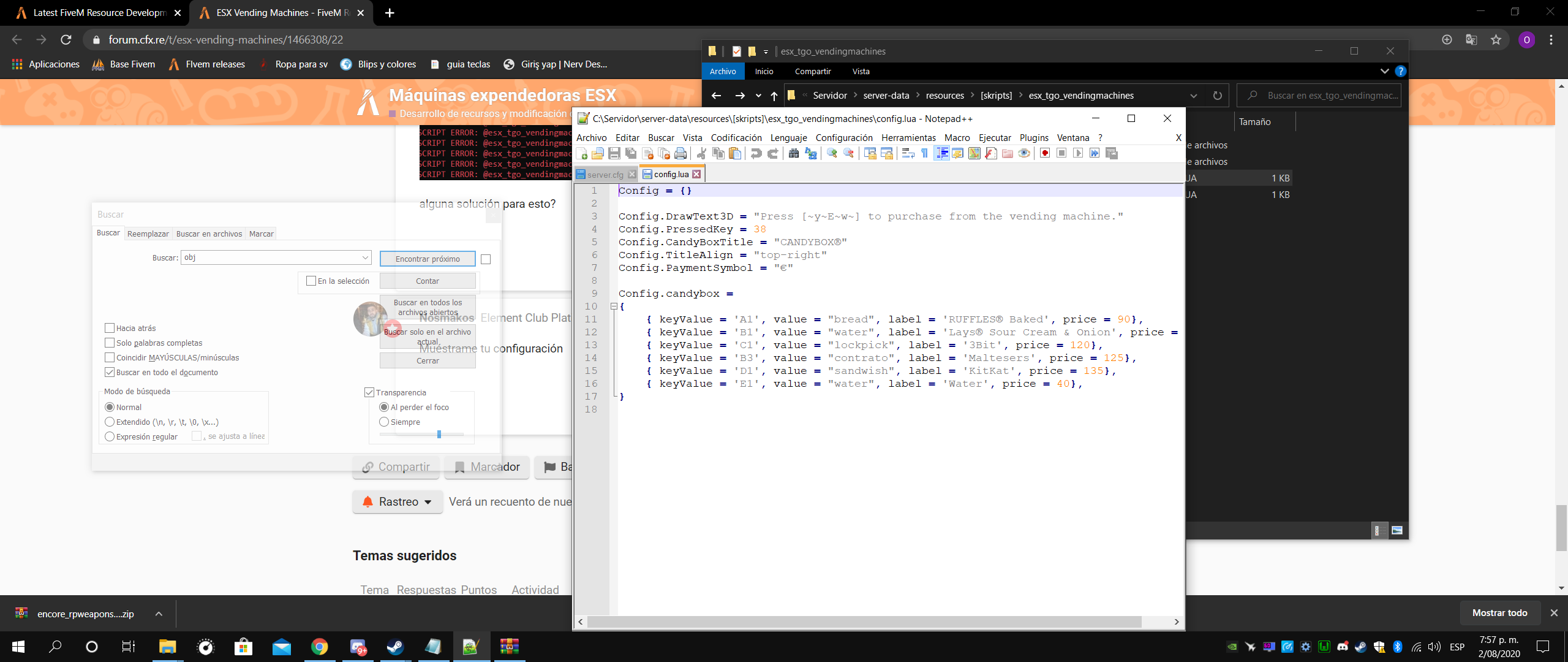Click the Save file toolbar icon
The image size is (1568, 662).
614,153
